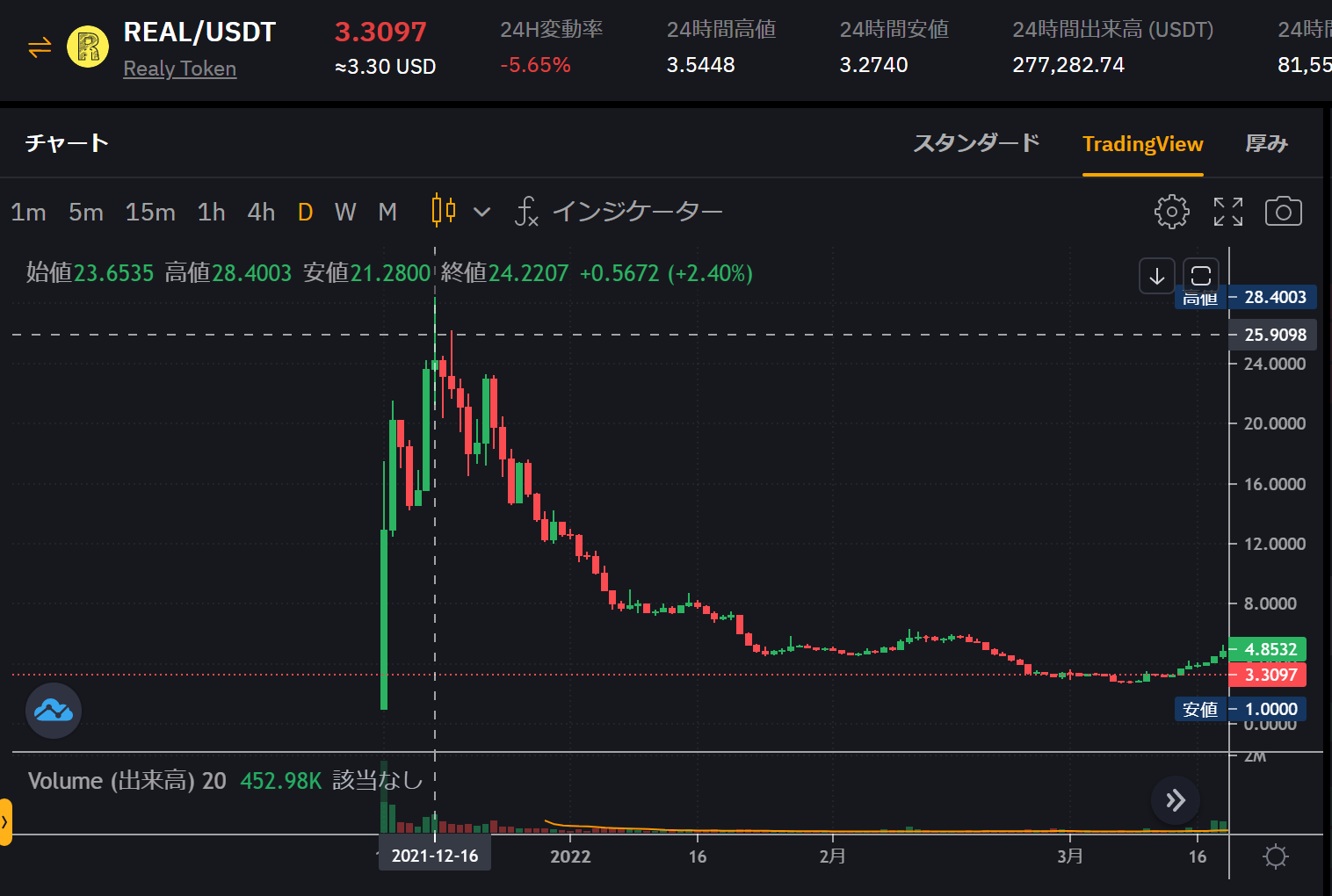Image resolution: width=1332 pixels, height=896 pixels.
Task: Open the Realy Token link
Action: coord(179,69)
